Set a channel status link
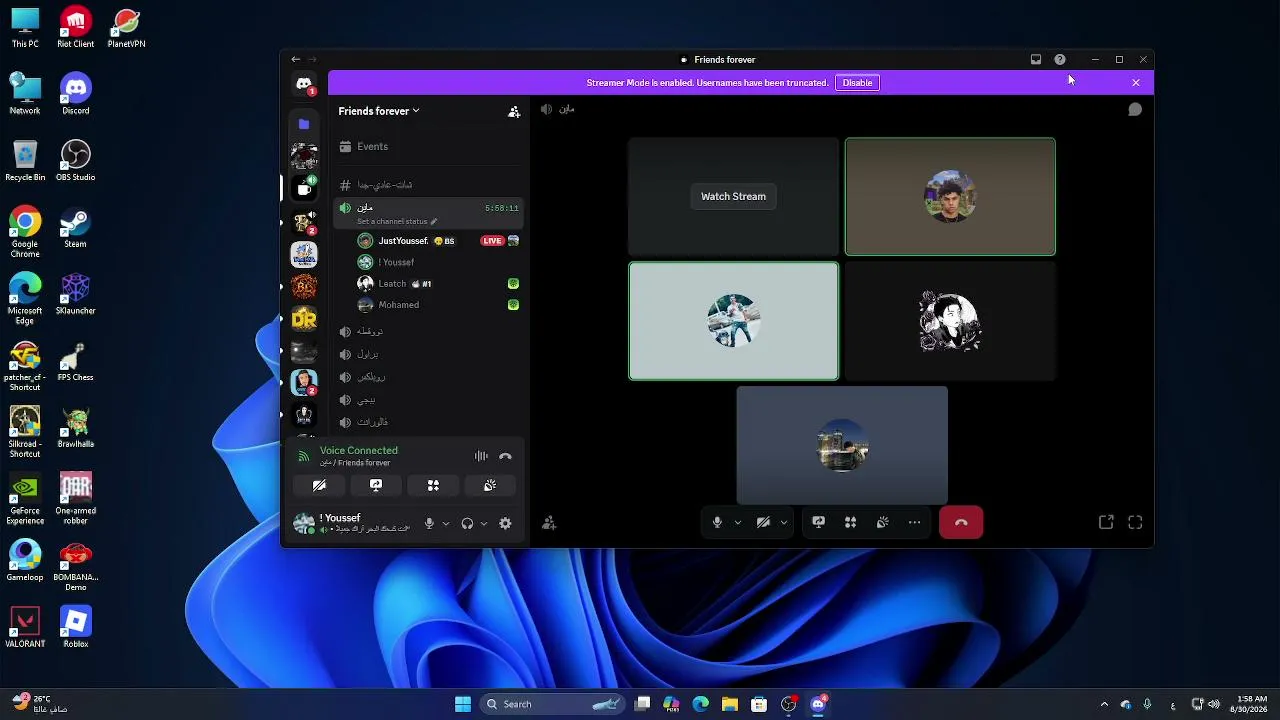1280x720 pixels. pos(397,221)
